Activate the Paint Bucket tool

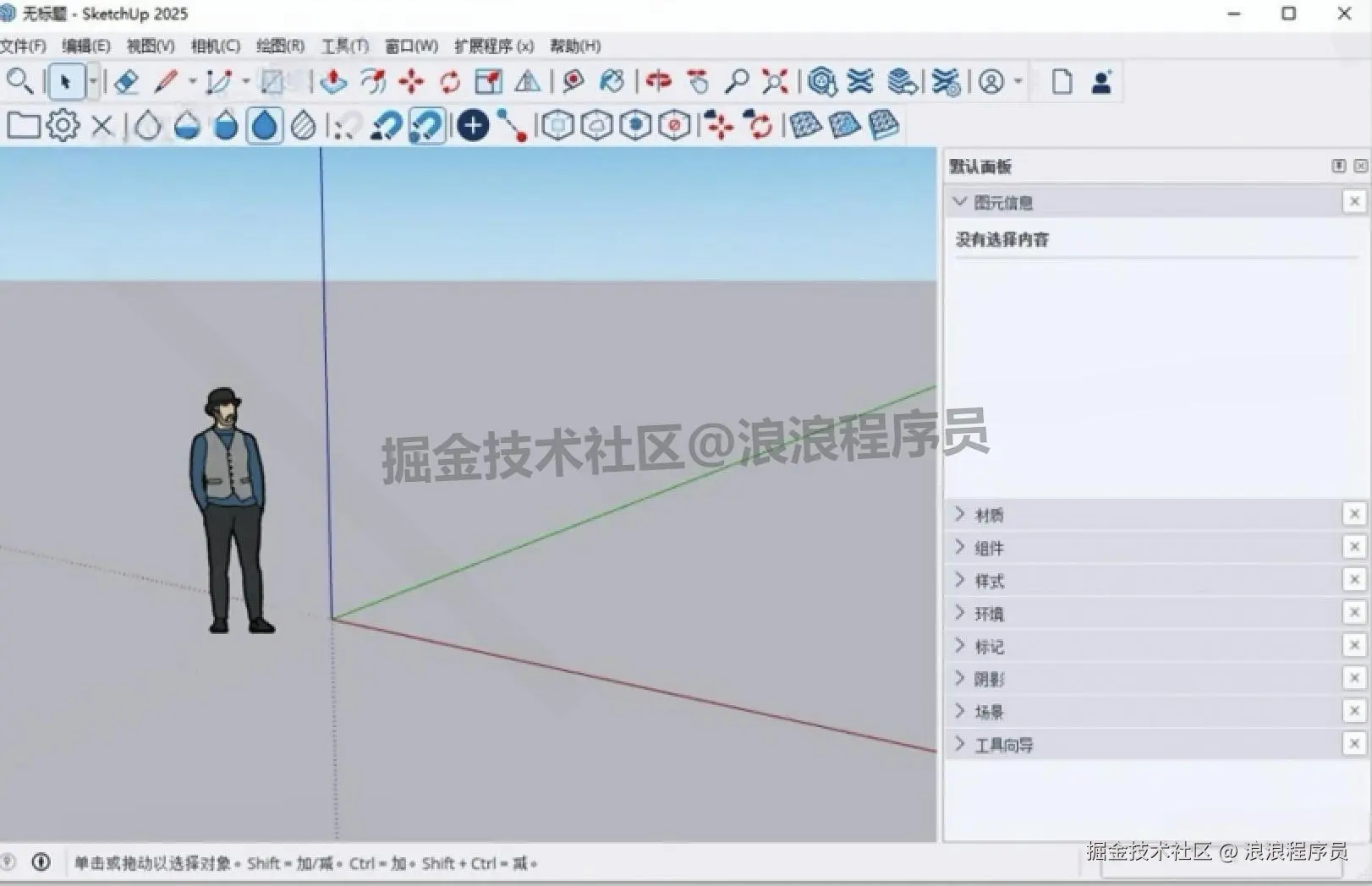pos(612,82)
